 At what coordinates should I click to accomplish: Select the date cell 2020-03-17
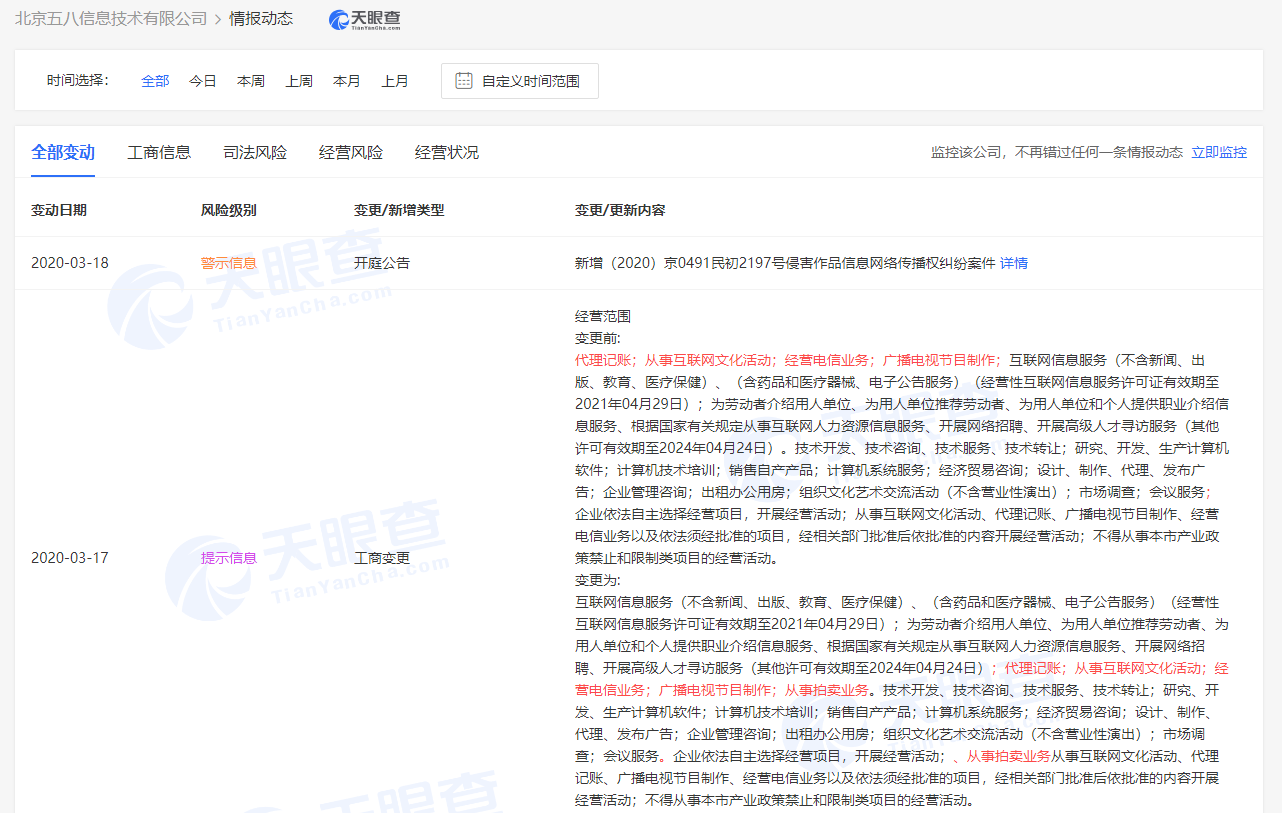tap(70, 558)
